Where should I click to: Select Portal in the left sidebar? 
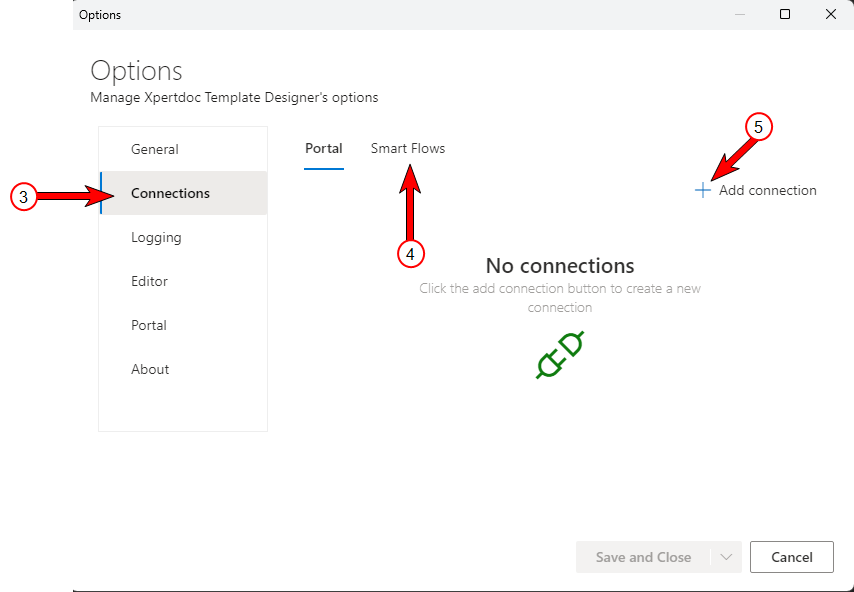point(184,326)
